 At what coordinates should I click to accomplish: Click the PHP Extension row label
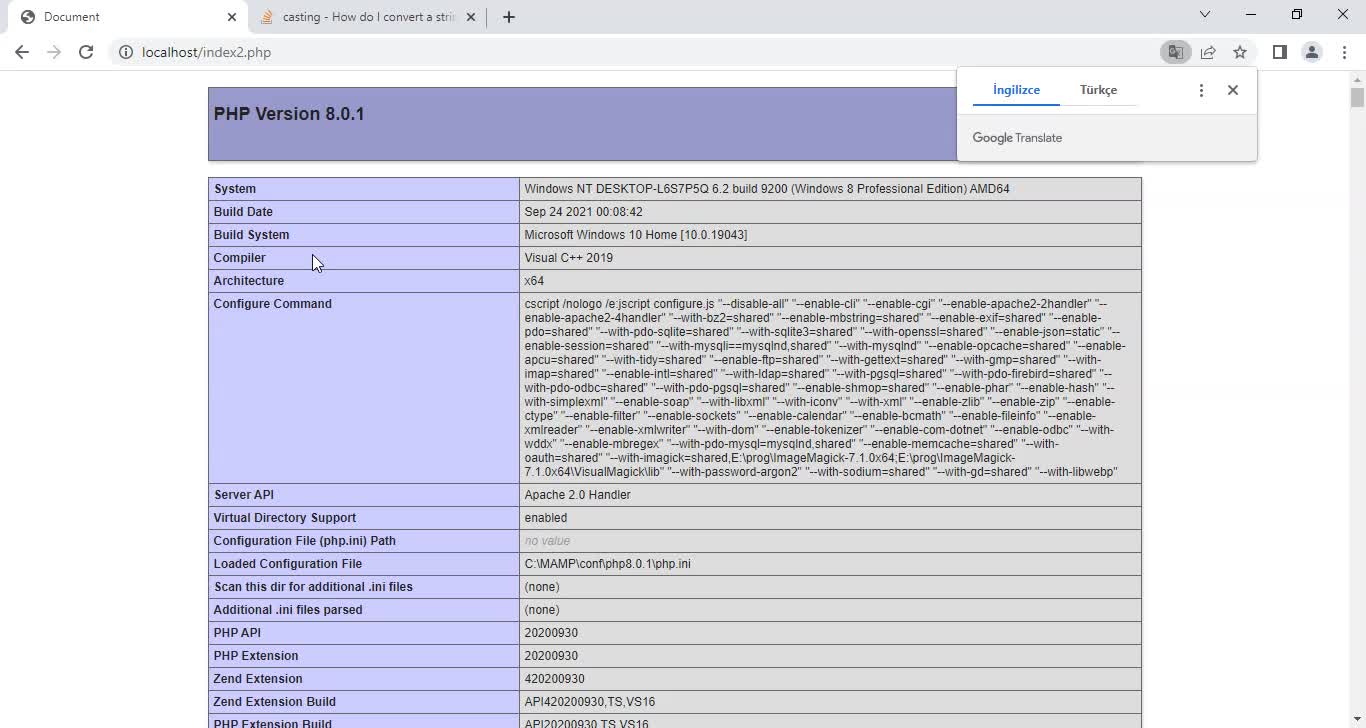(x=256, y=656)
